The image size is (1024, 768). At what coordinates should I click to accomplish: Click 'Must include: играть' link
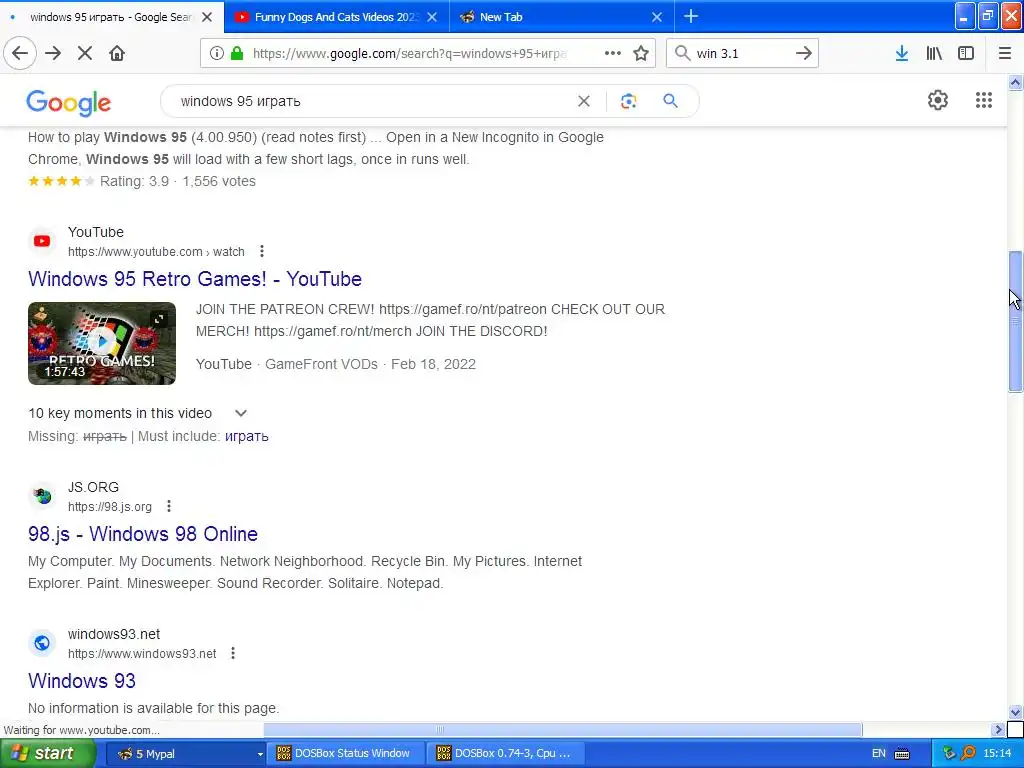pos(247,436)
